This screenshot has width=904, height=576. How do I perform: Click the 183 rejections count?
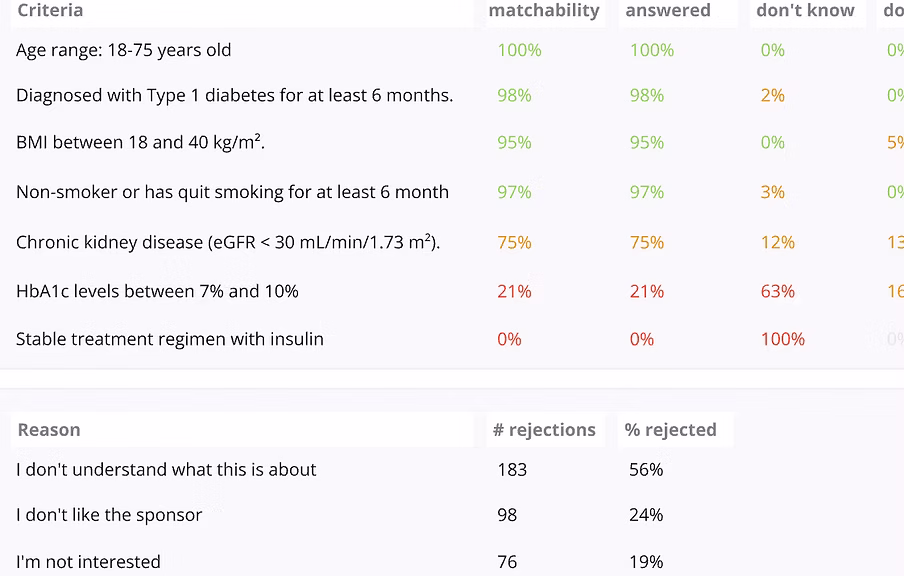coord(511,469)
